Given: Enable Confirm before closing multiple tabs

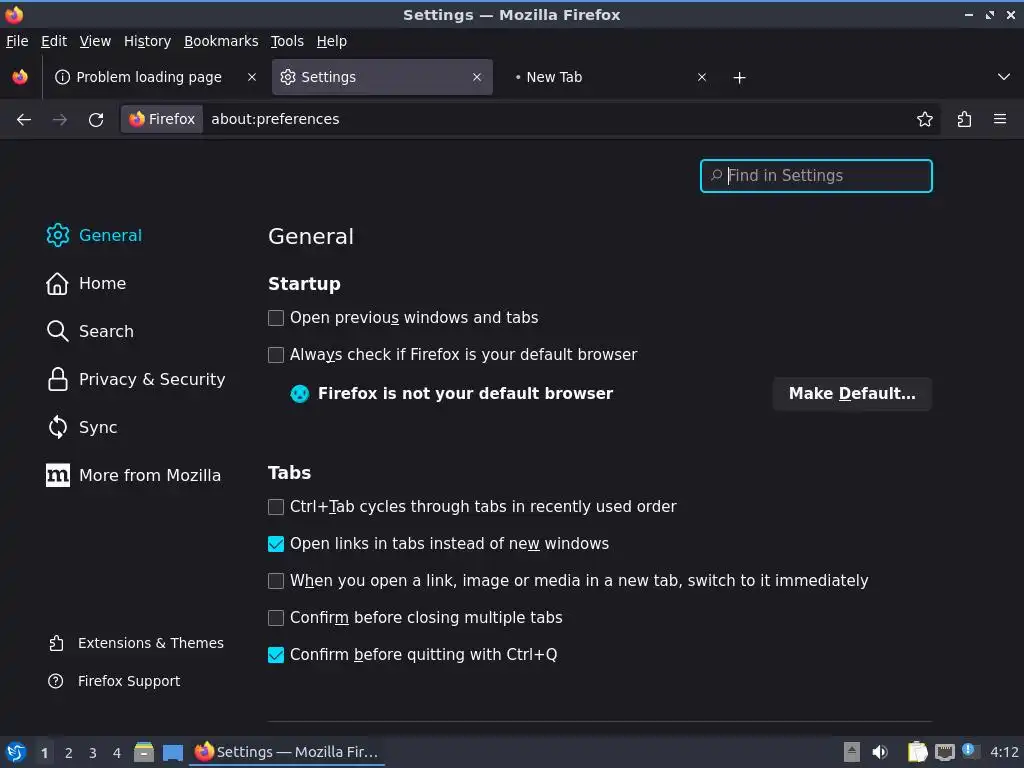Looking at the screenshot, I should click(276, 618).
